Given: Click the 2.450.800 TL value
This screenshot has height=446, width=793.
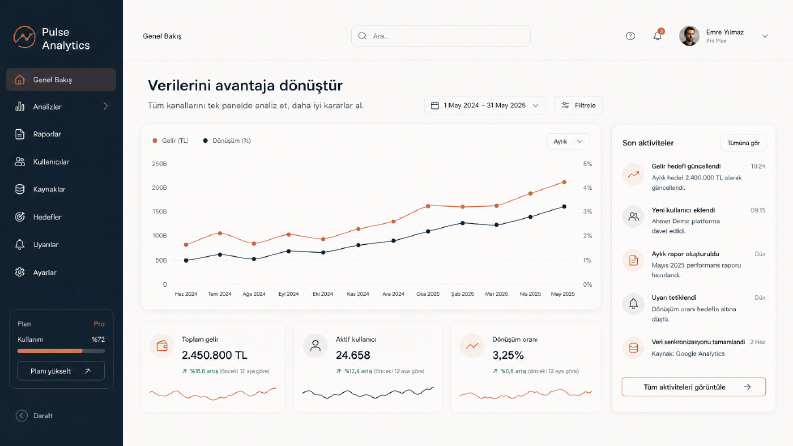Looking at the screenshot, I should click(x=214, y=355).
